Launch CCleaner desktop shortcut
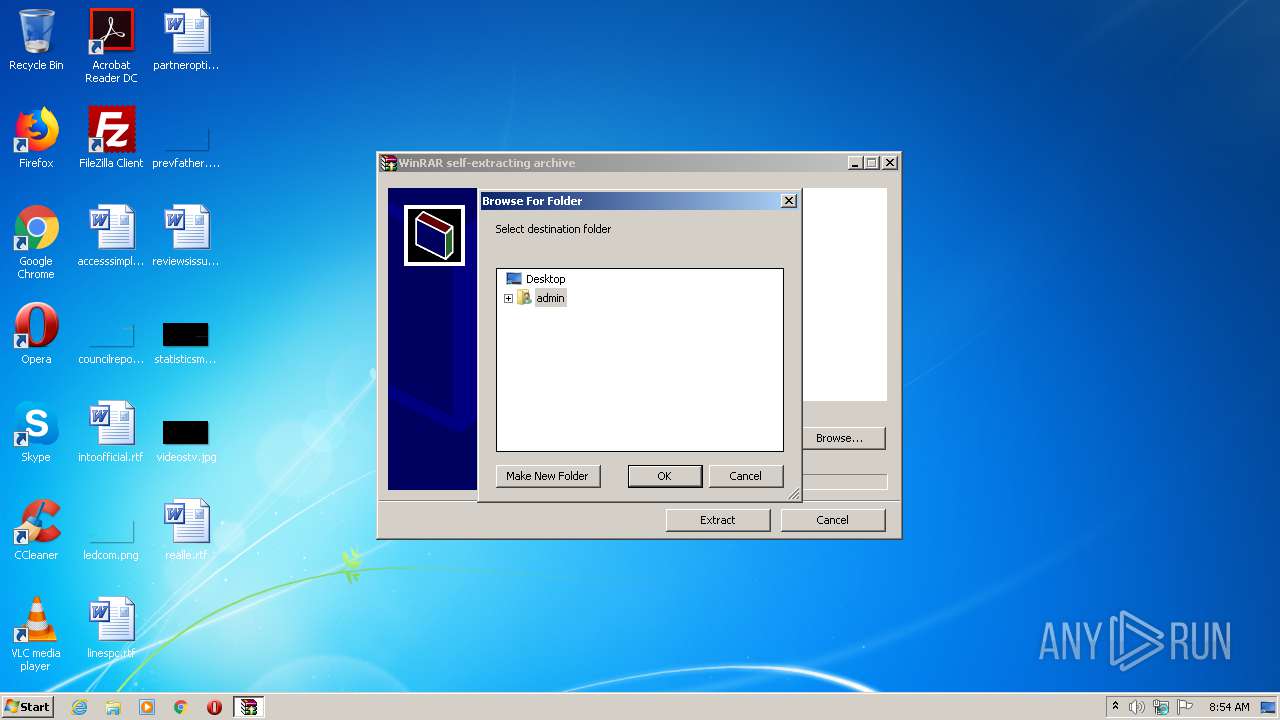Viewport: 1280px width, 720px height. 36,530
